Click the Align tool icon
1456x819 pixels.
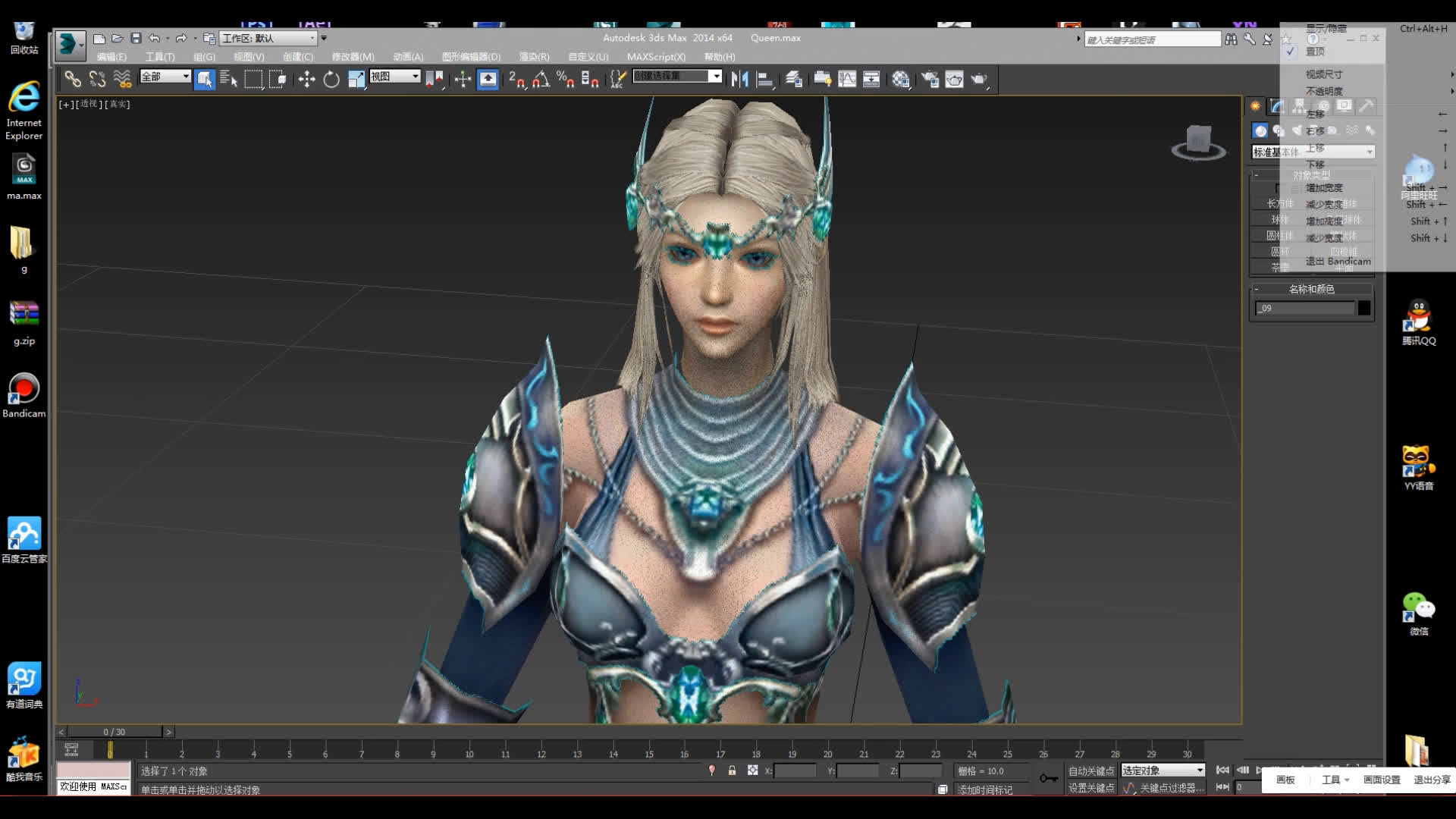[x=765, y=79]
